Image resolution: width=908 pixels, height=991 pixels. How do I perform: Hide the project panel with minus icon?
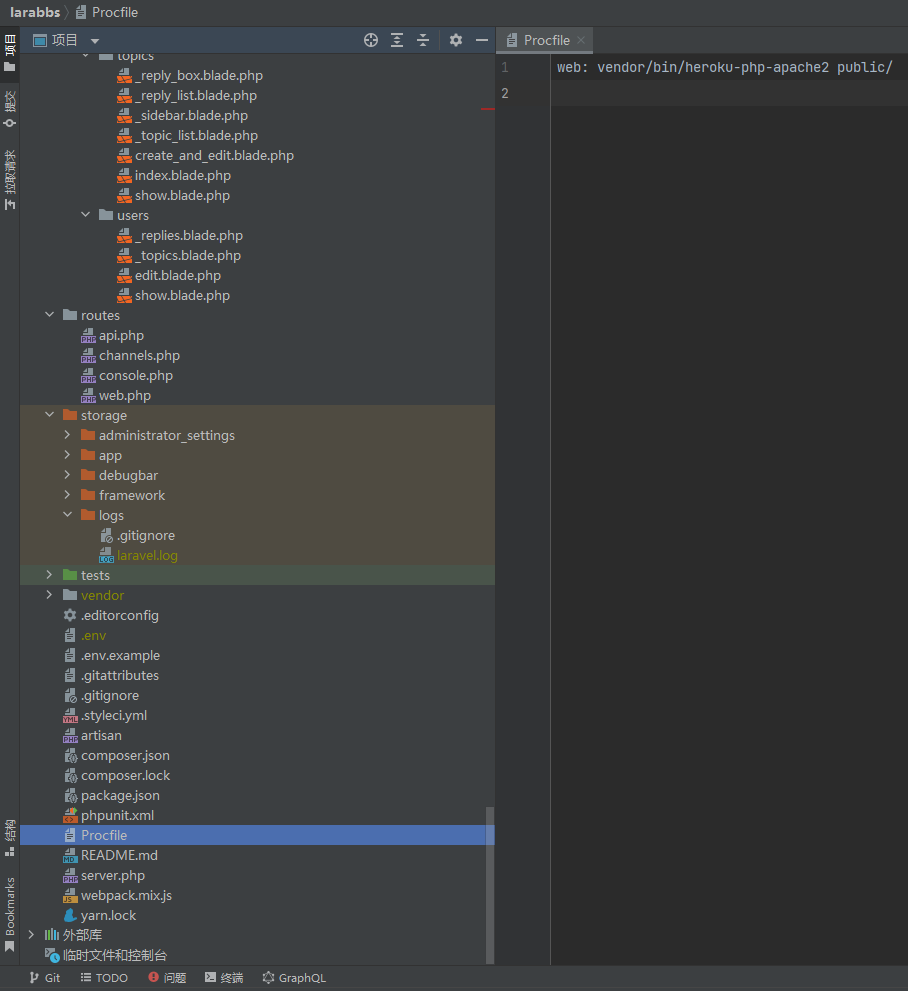(482, 40)
